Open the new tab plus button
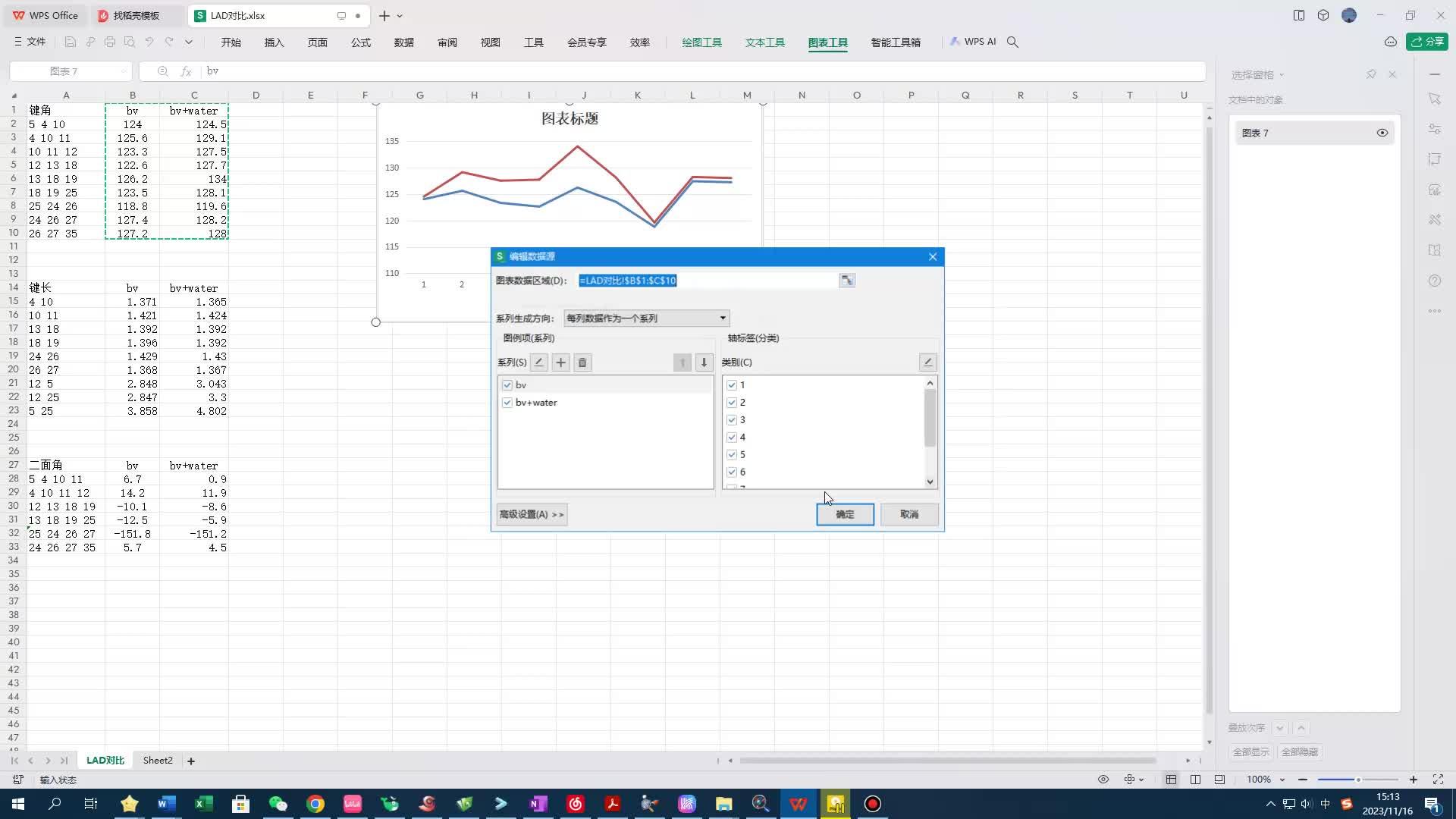The image size is (1456, 819). [x=384, y=16]
